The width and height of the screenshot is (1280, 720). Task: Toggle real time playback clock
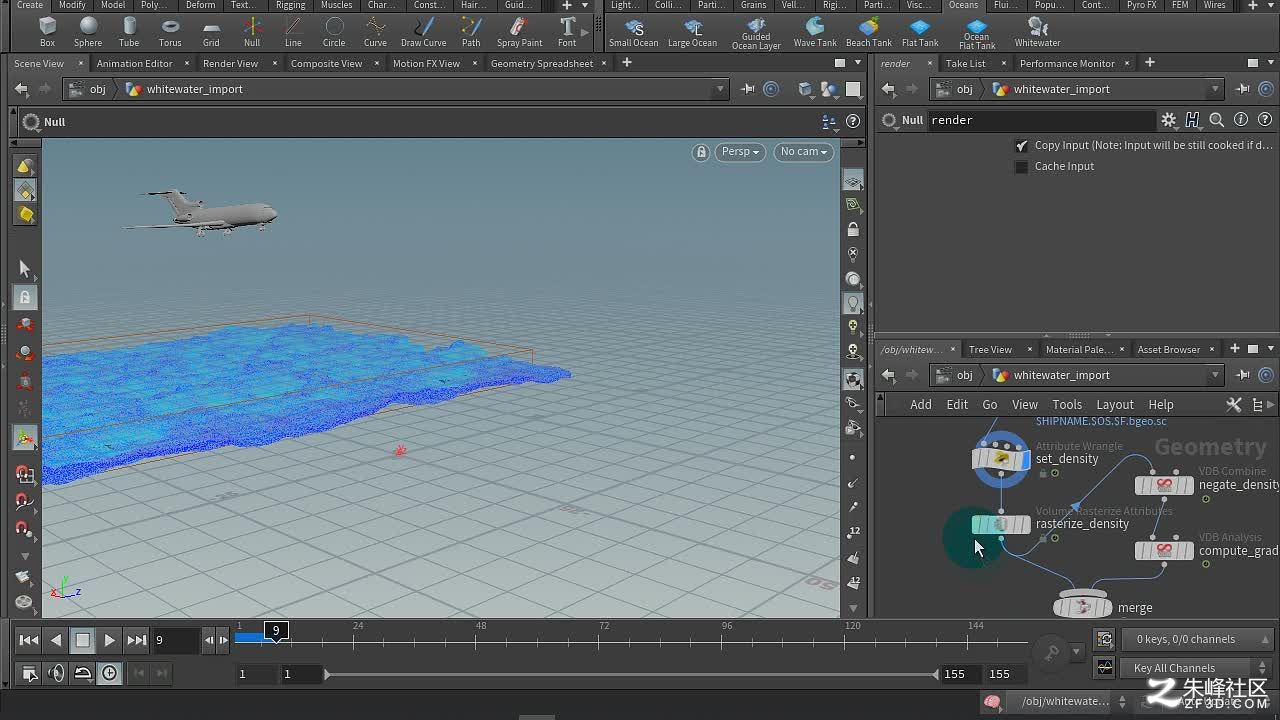click(109, 673)
